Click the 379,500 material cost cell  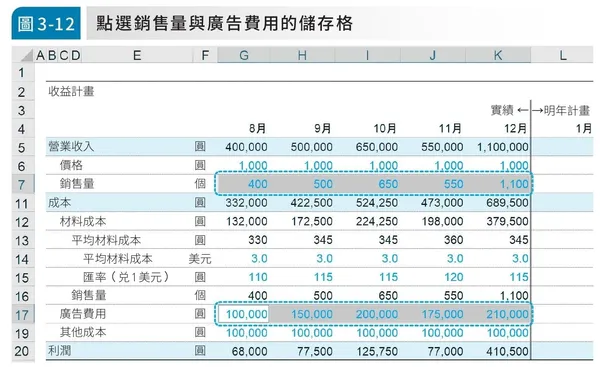tap(507, 222)
